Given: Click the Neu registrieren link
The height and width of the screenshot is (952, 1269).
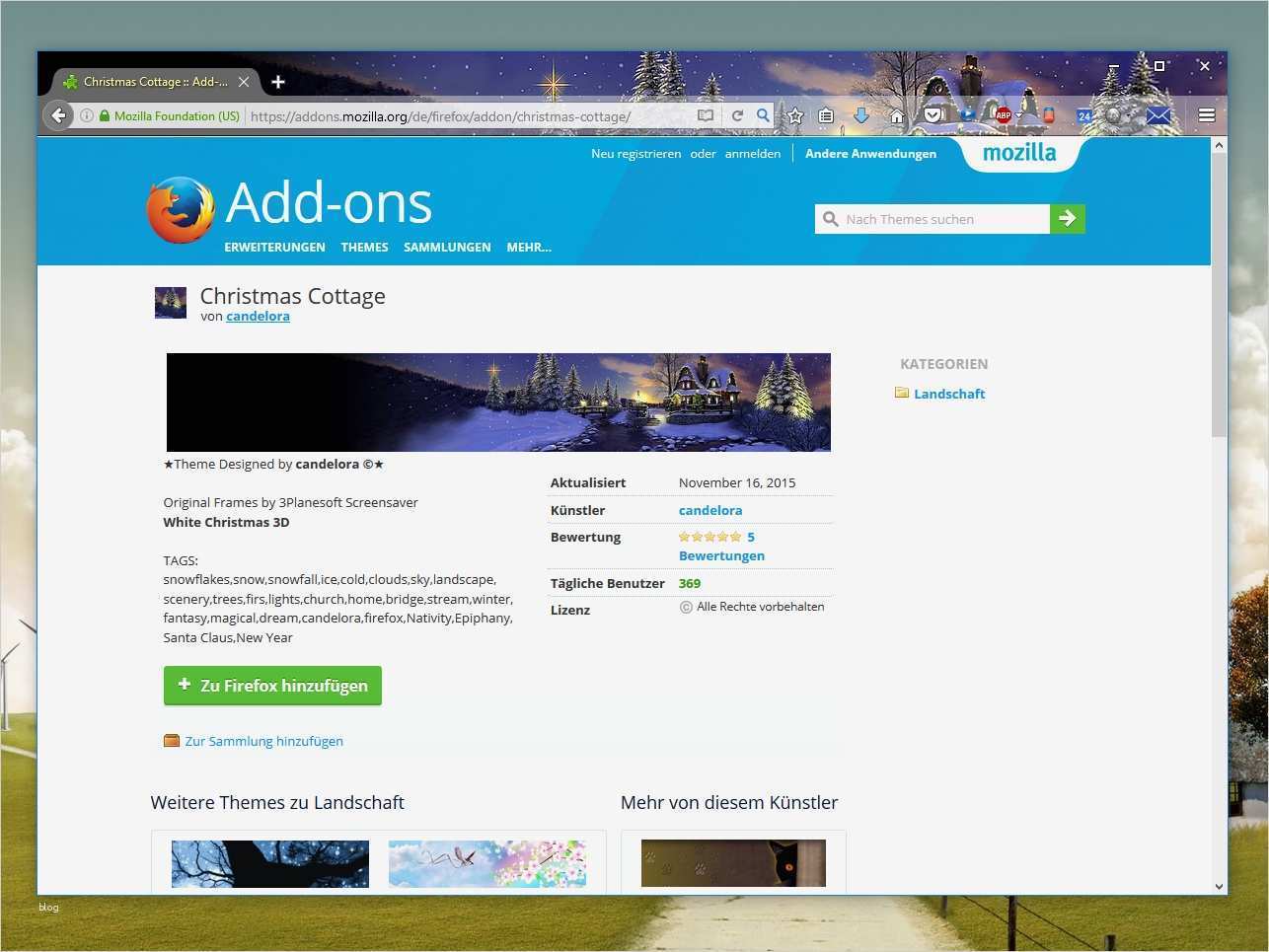Looking at the screenshot, I should [x=635, y=154].
